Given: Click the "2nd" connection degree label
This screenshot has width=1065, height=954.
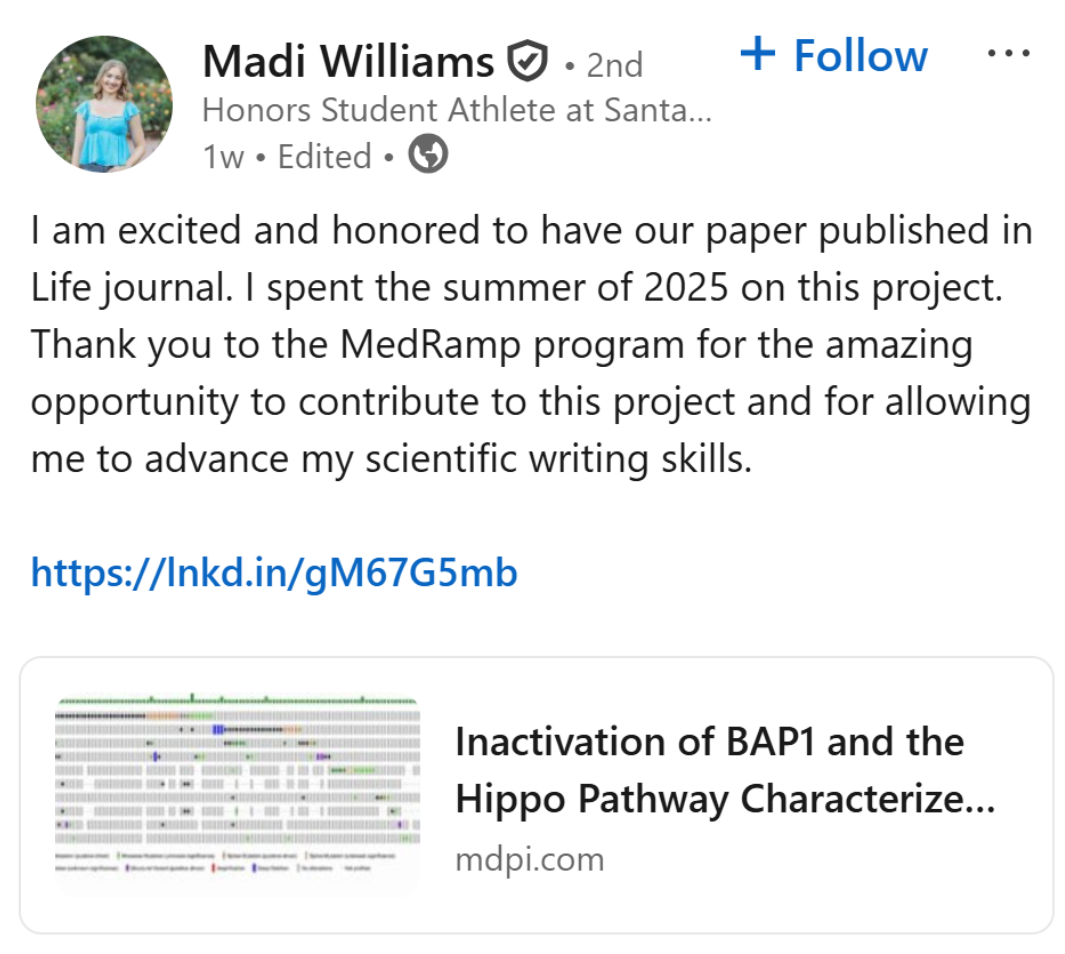Looking at the screenshot, I should click(614, 65).
